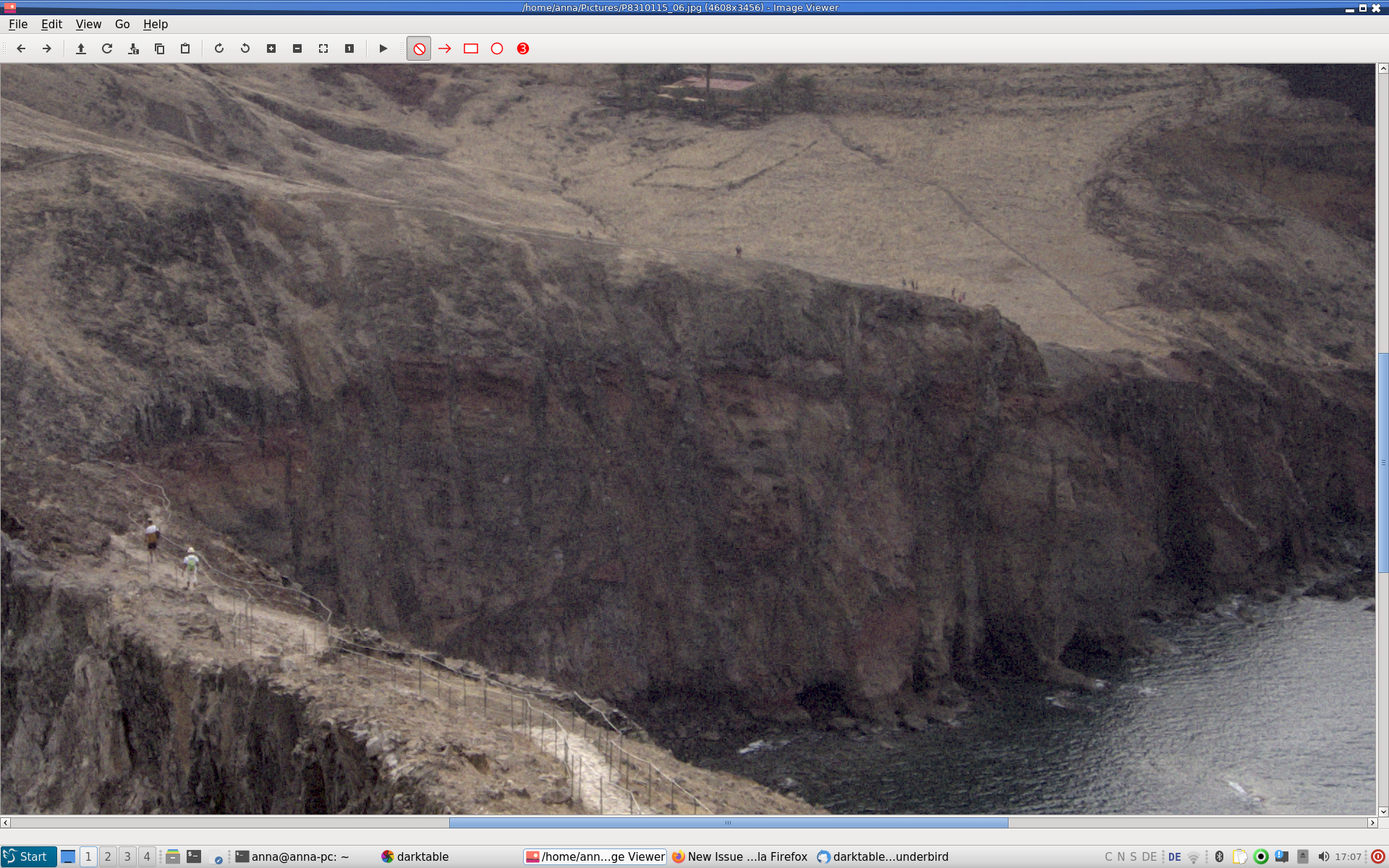Switch keyboard layout via the DE indicator
1389x868 pixels.
click(1175, 856)
